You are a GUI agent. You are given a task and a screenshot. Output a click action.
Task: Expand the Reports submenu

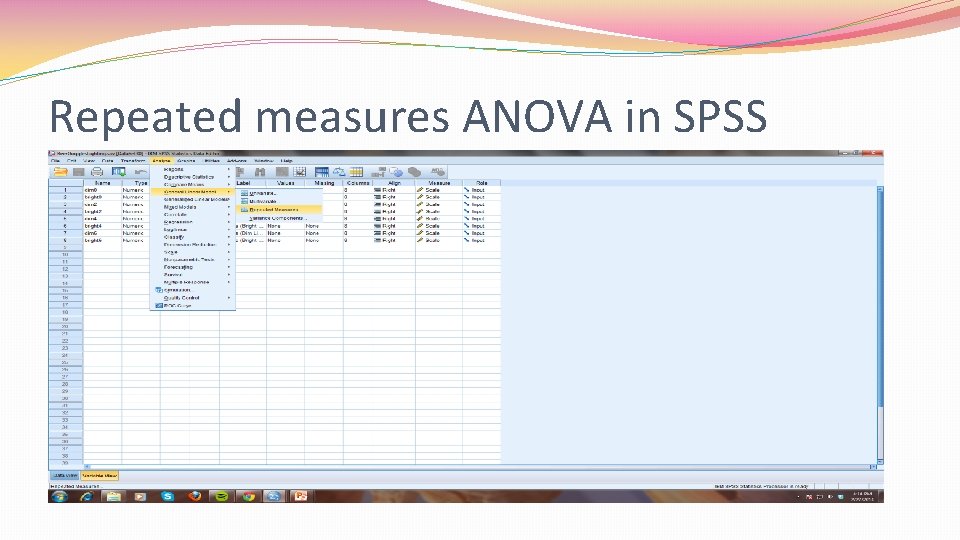point(192,169)
